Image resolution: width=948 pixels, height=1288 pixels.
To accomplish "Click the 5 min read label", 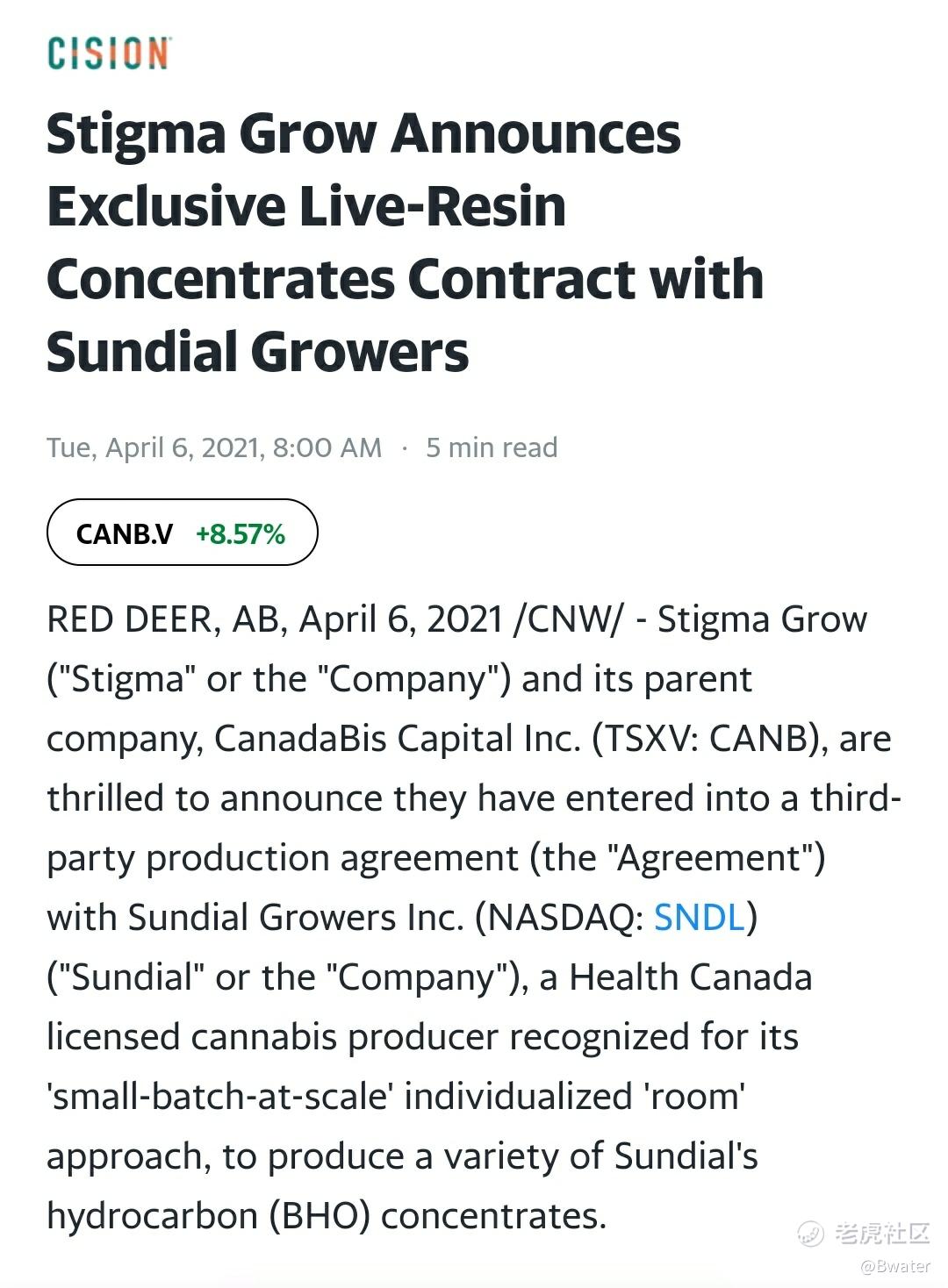I will pyautogui.click(x=492, y=447).
